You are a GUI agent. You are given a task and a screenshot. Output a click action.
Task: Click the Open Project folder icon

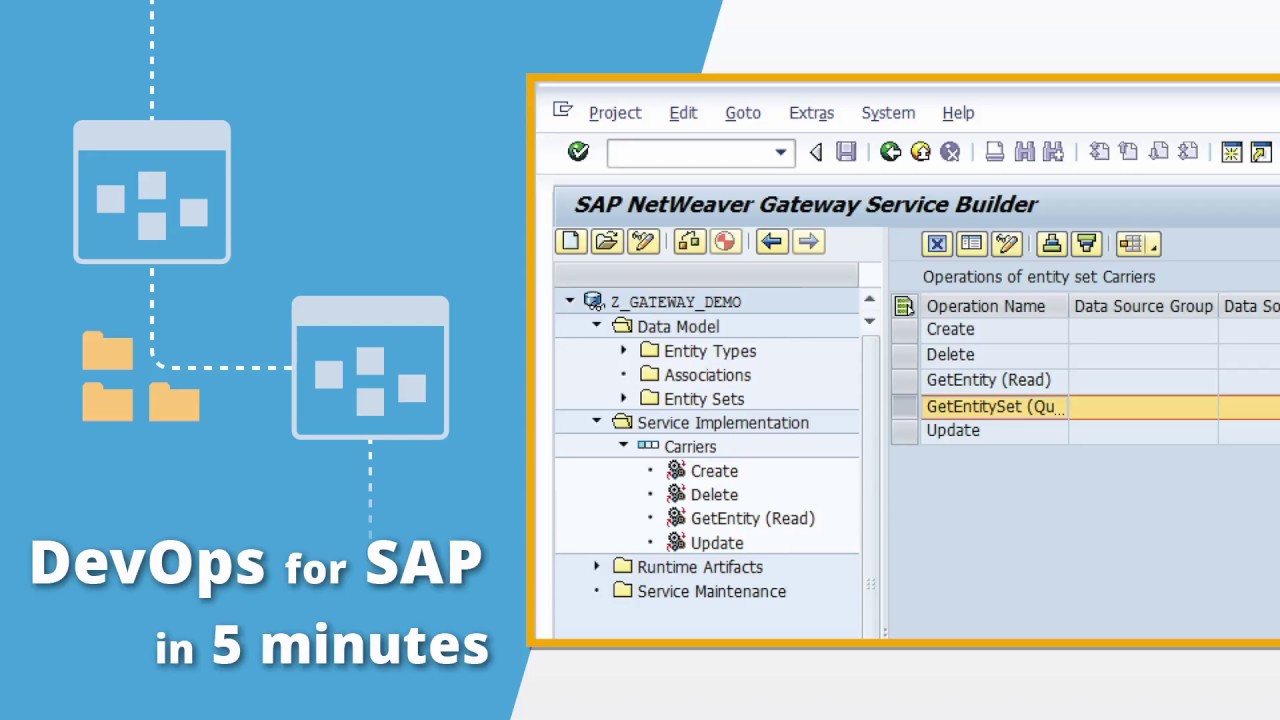click(606, 241)
